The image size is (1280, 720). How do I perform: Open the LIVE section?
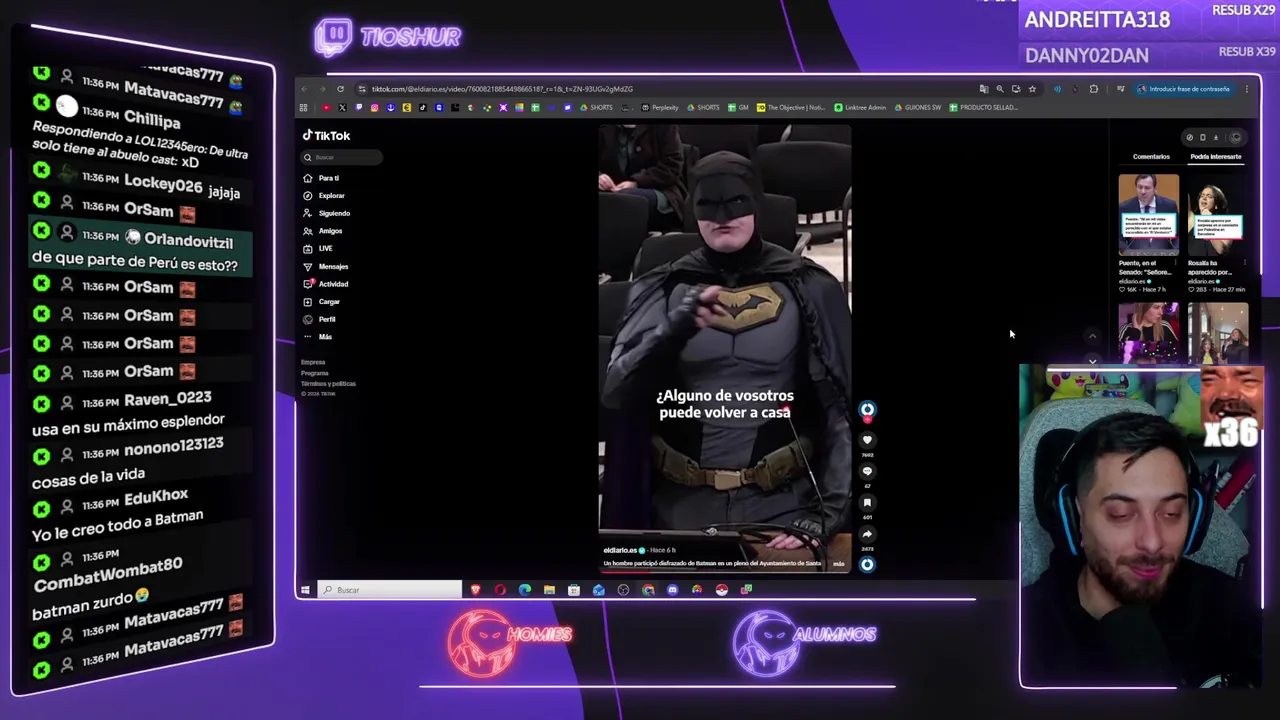318,248
